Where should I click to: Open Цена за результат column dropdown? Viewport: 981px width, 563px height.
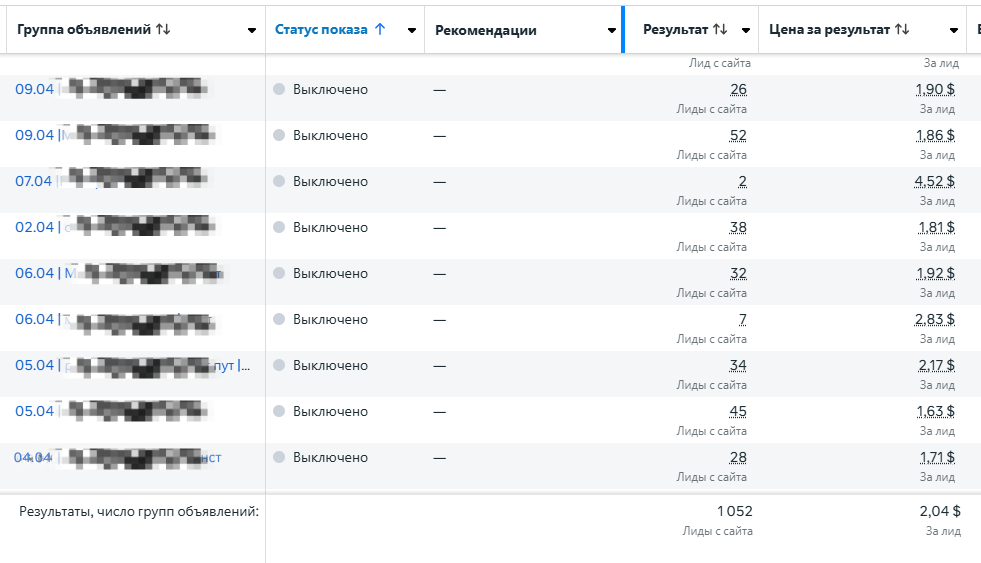[x=953, y=30]
